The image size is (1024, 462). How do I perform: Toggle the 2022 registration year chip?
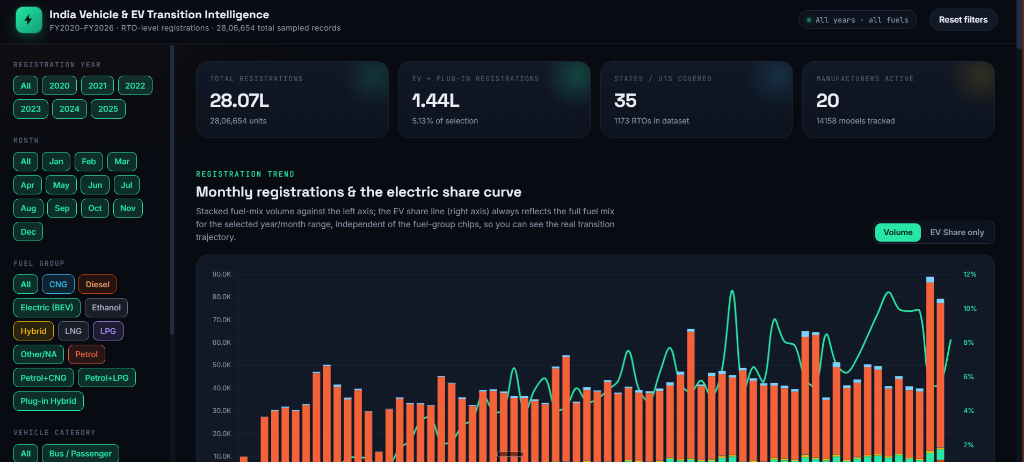pos(135,86)
